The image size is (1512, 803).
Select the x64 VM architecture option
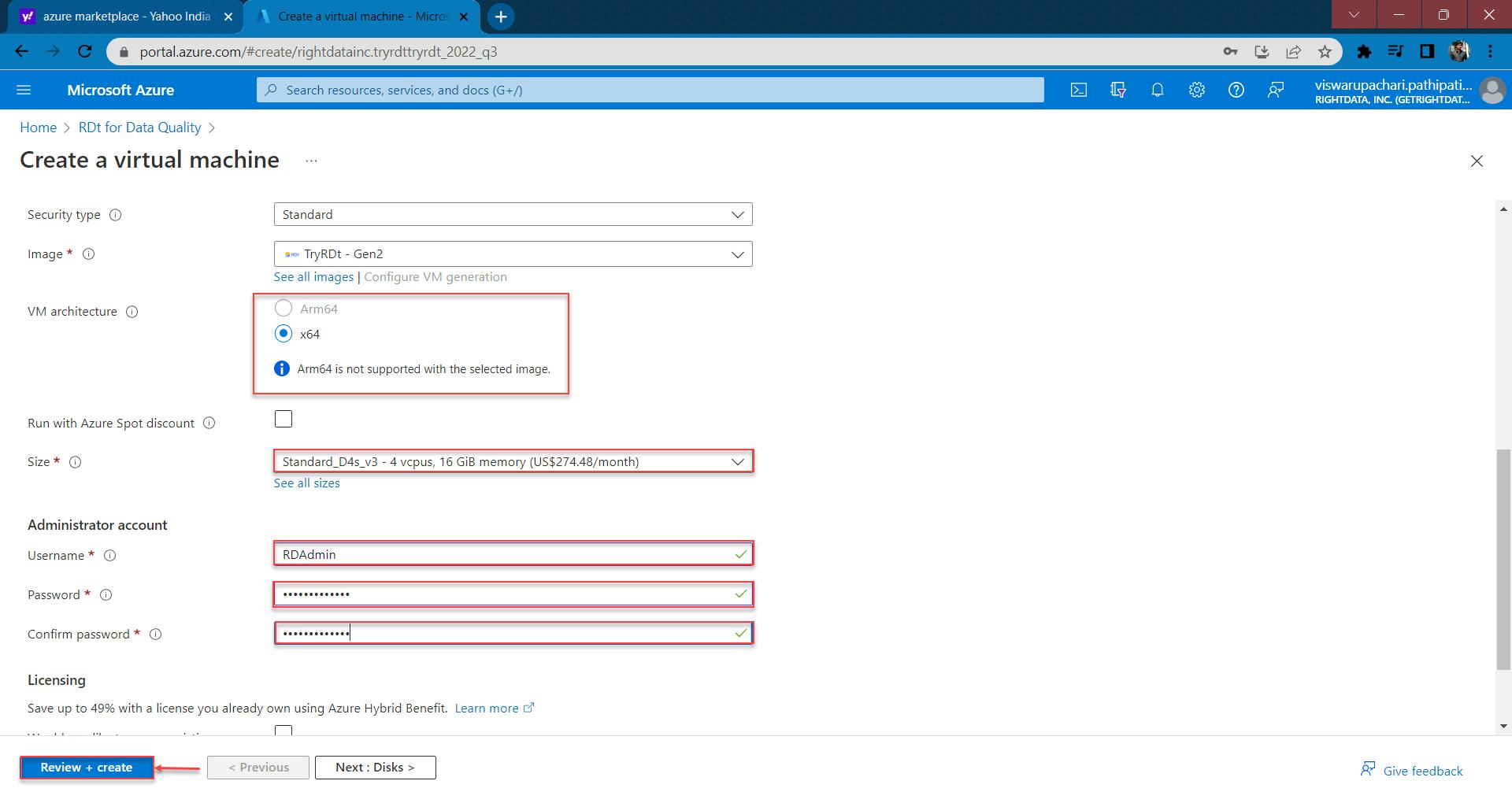pyautogui.click(x=283, y=333)
